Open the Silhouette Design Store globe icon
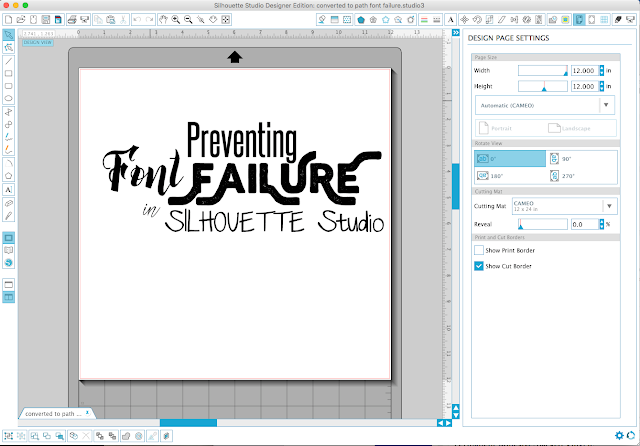The width and height of the screenshot is (640, 446). point(9,263)
